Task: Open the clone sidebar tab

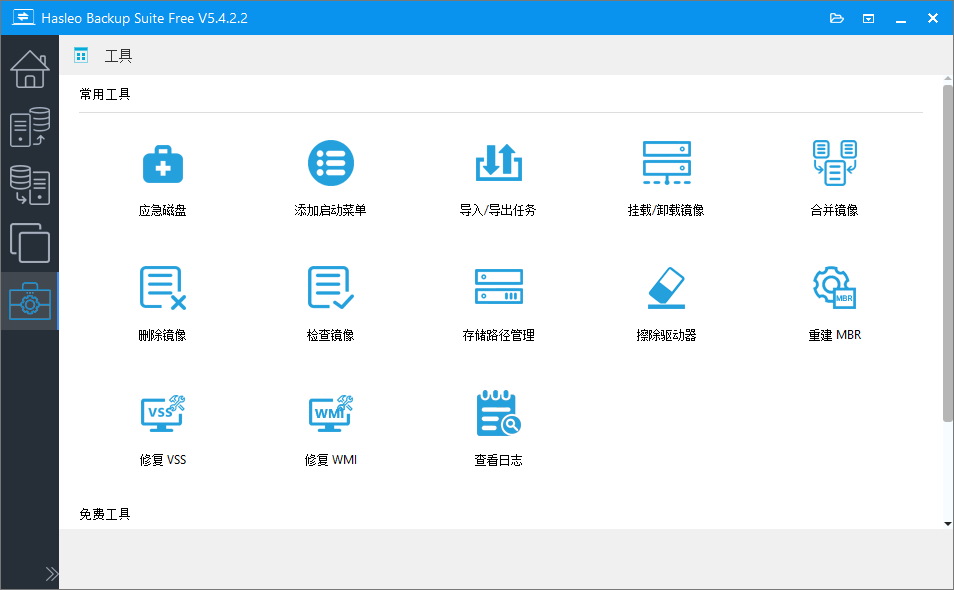Action: click(29, 243)
